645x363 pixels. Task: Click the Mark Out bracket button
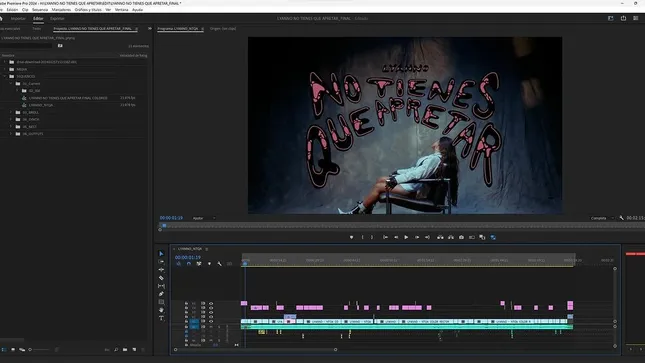(372, 237)
